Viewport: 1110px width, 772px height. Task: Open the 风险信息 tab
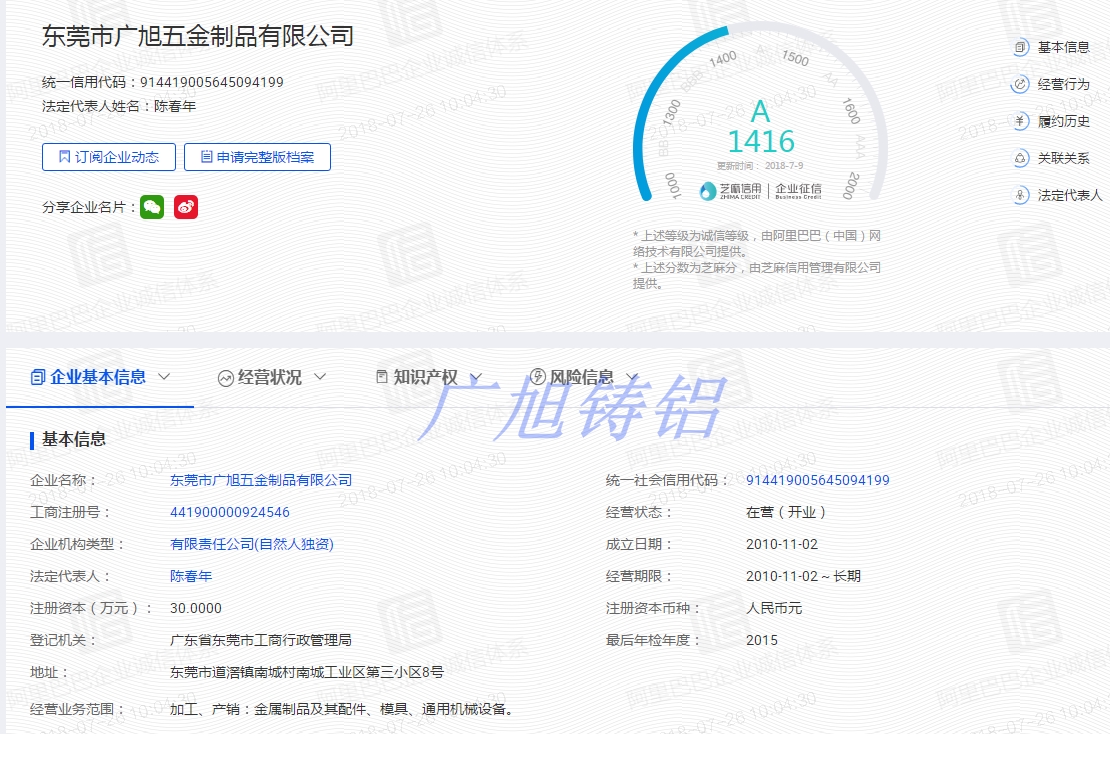(x=581, y=377)
